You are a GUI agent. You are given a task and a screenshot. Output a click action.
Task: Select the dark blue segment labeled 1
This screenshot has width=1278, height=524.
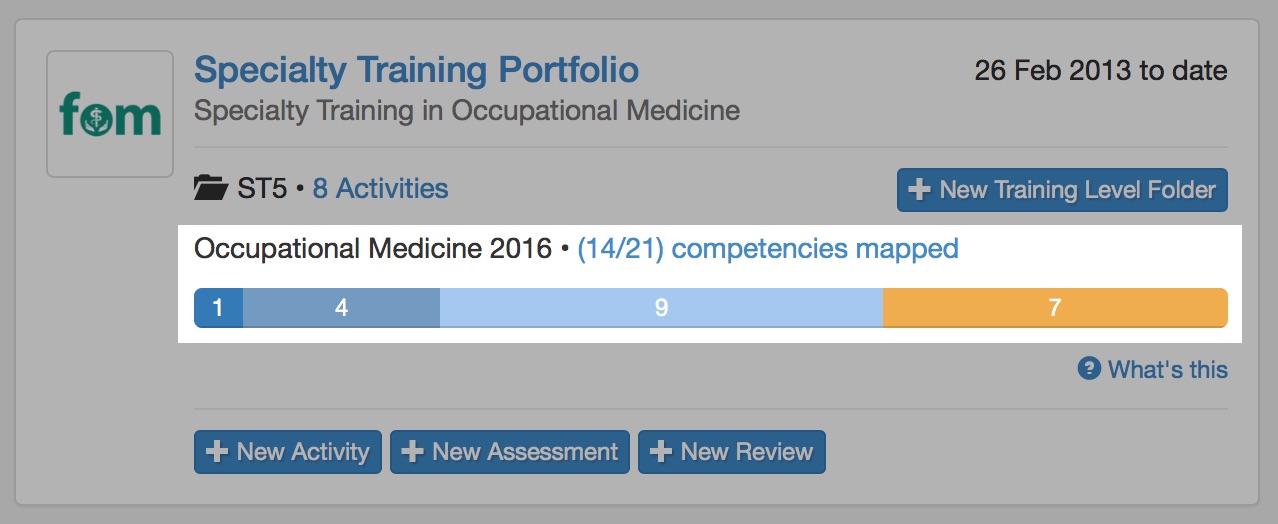point(218,308)
